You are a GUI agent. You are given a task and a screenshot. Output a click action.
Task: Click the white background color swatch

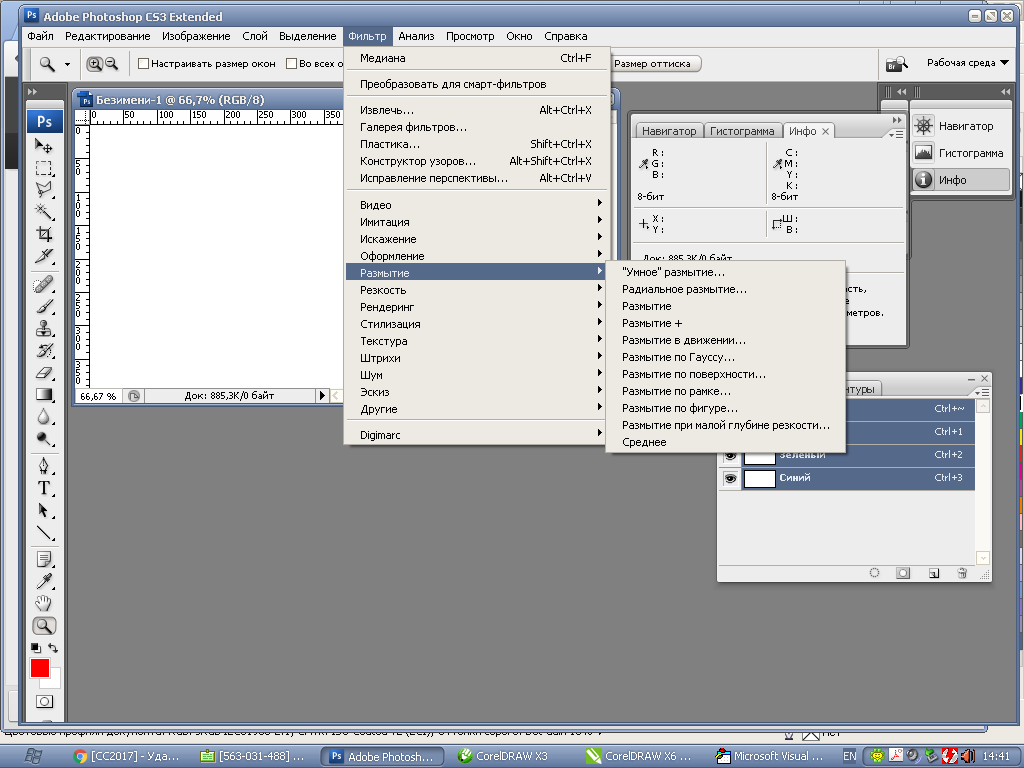coord(54,680)
